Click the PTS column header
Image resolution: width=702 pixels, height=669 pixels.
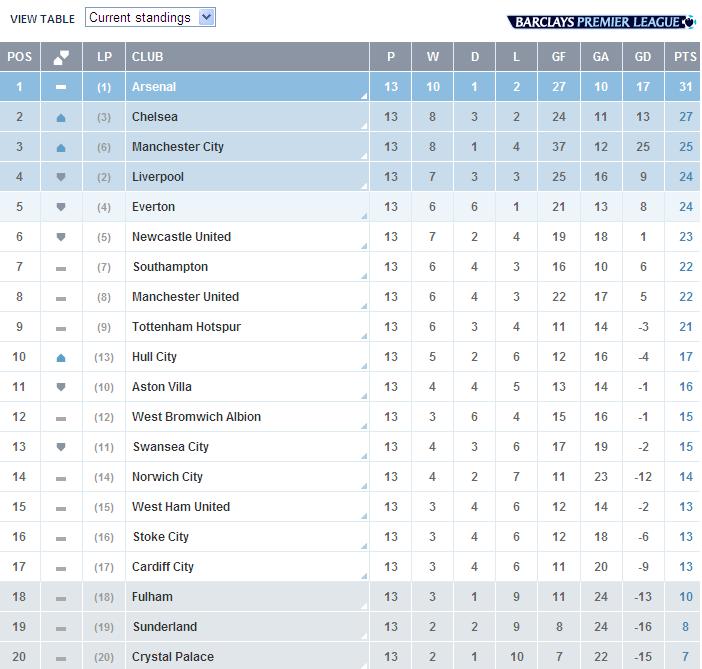(685, 57)
